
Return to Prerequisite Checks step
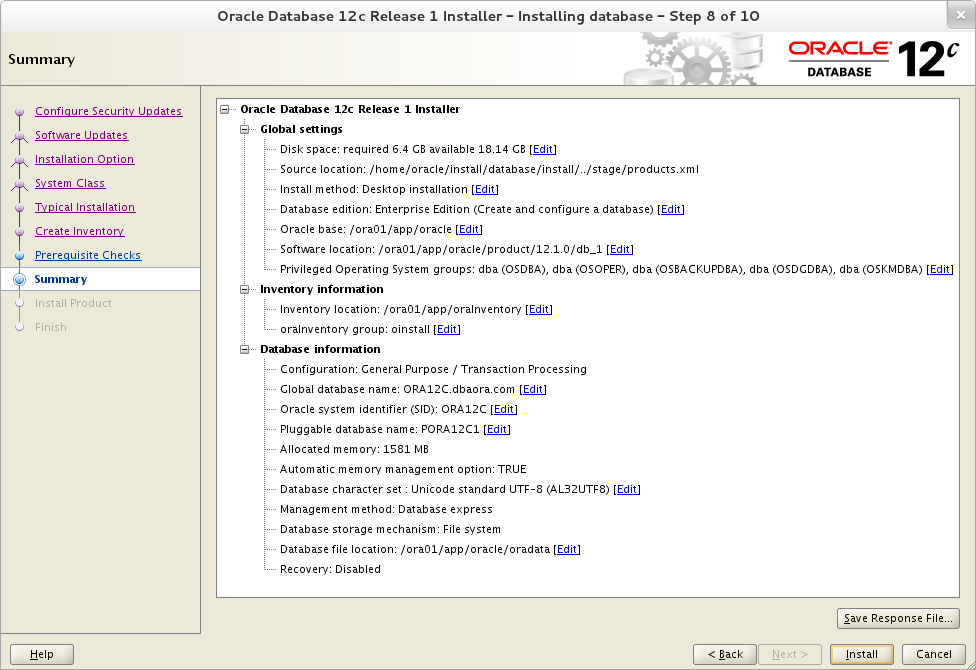tap(88, 255)
